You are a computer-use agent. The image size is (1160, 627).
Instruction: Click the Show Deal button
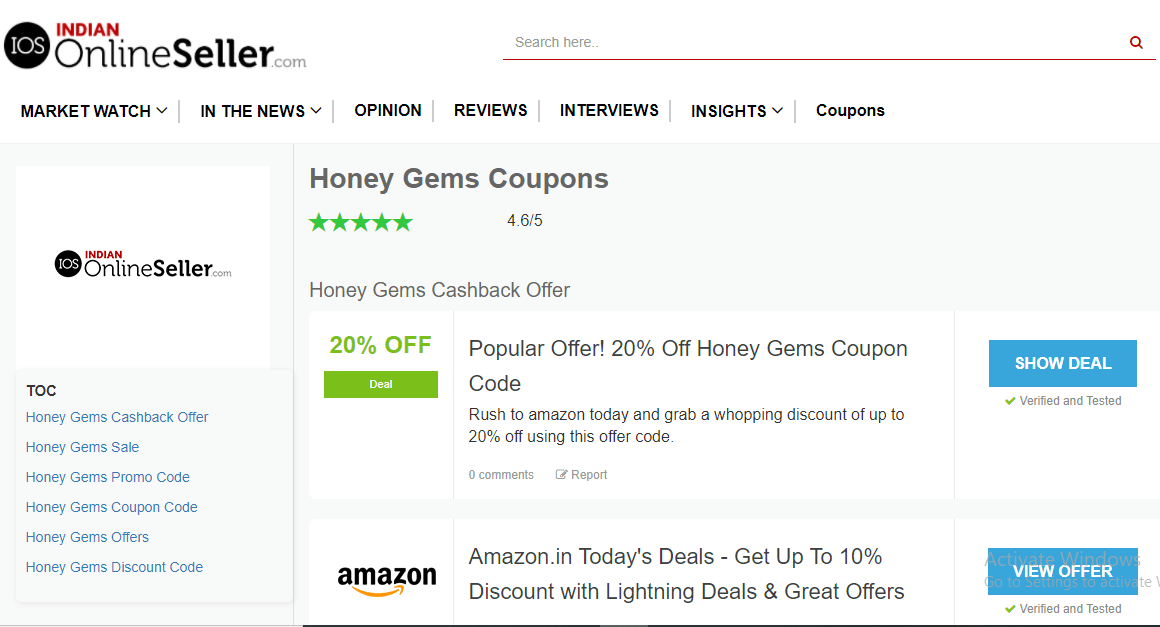[1063, 363]
